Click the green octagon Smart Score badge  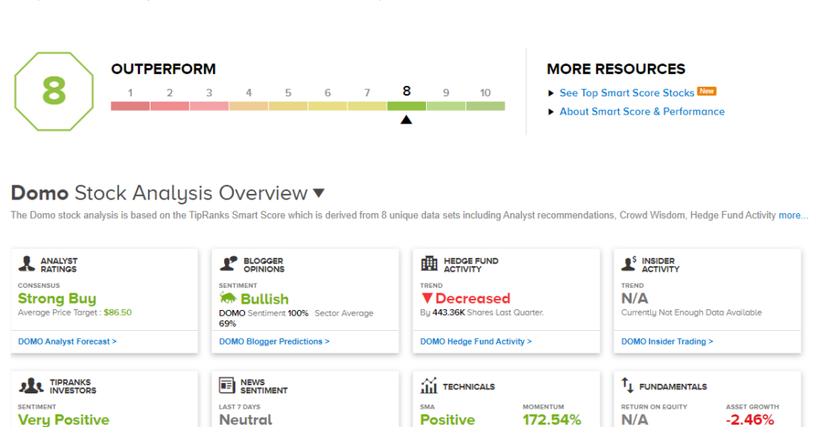[53, 91]
